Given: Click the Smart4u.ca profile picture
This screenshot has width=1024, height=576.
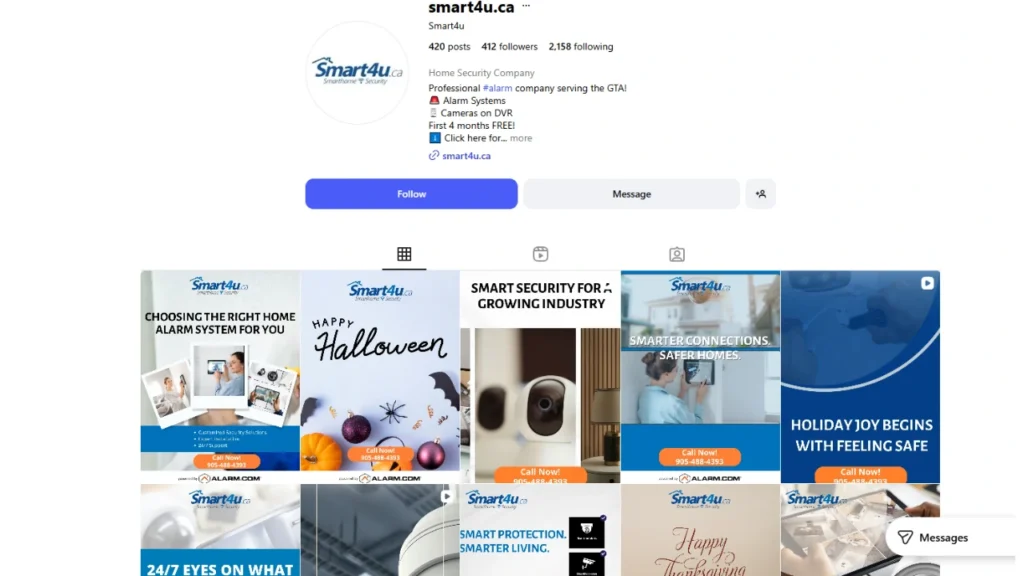Looking at the screenshot, I should pyautogui.click(x=357, y=72).
